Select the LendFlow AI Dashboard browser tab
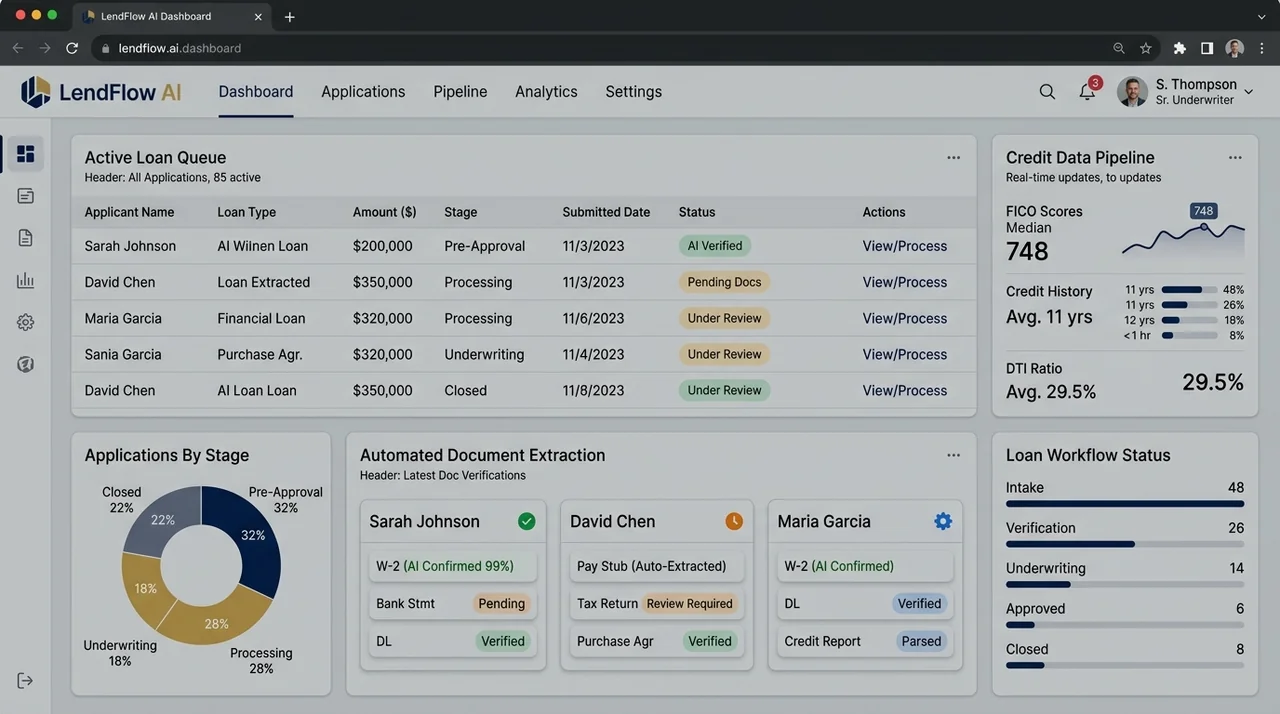 [x=172, y=17]
